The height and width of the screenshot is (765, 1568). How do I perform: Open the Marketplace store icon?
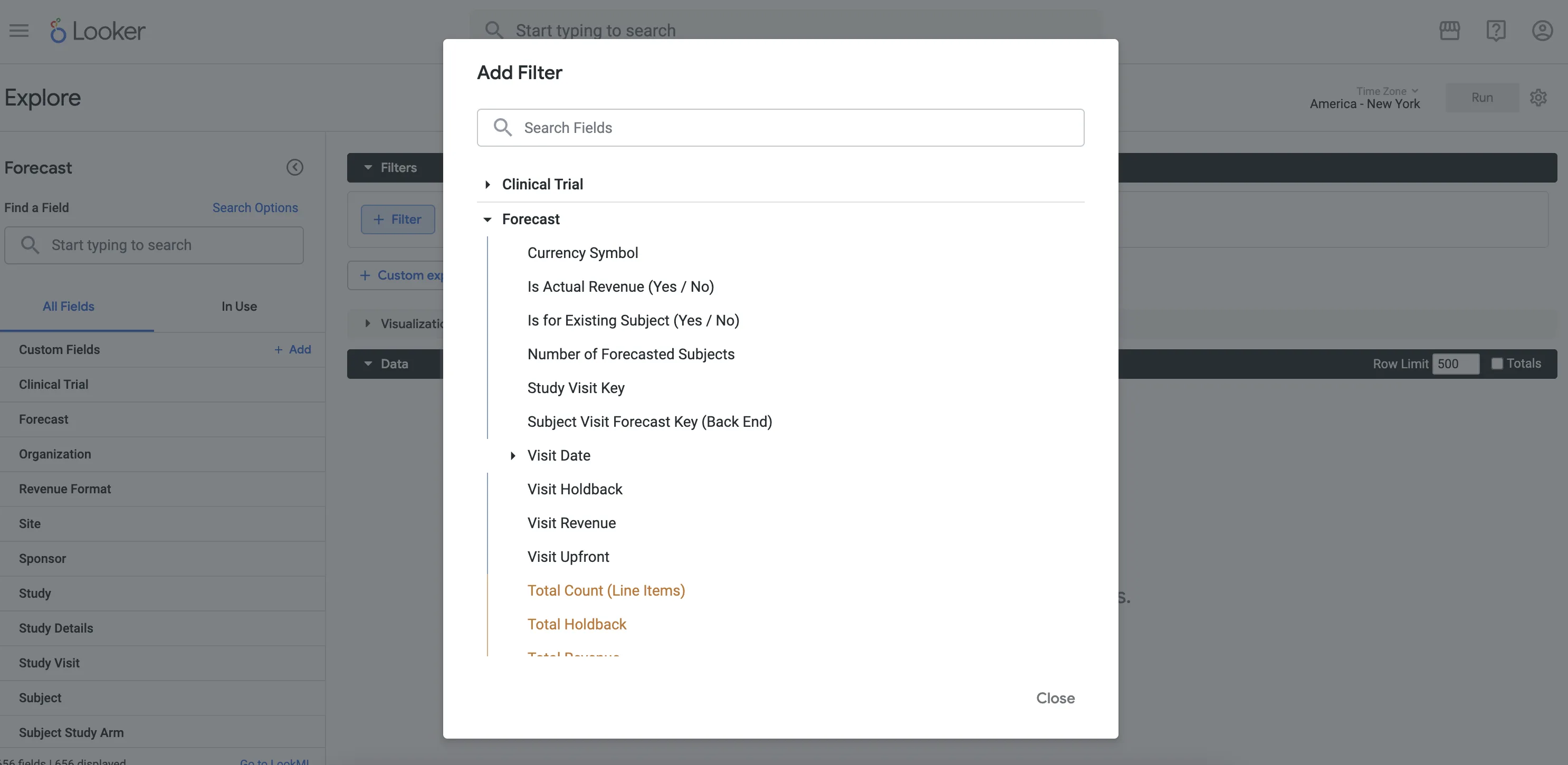[1449, 31]
